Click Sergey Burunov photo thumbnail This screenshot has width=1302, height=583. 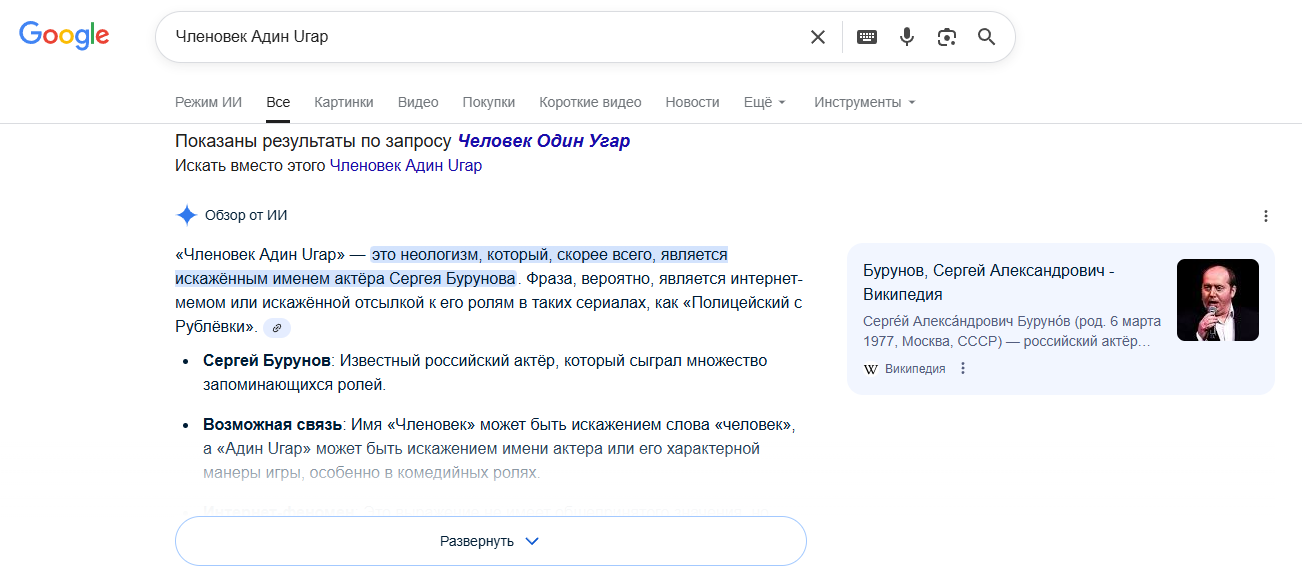tap(1217, 300)
